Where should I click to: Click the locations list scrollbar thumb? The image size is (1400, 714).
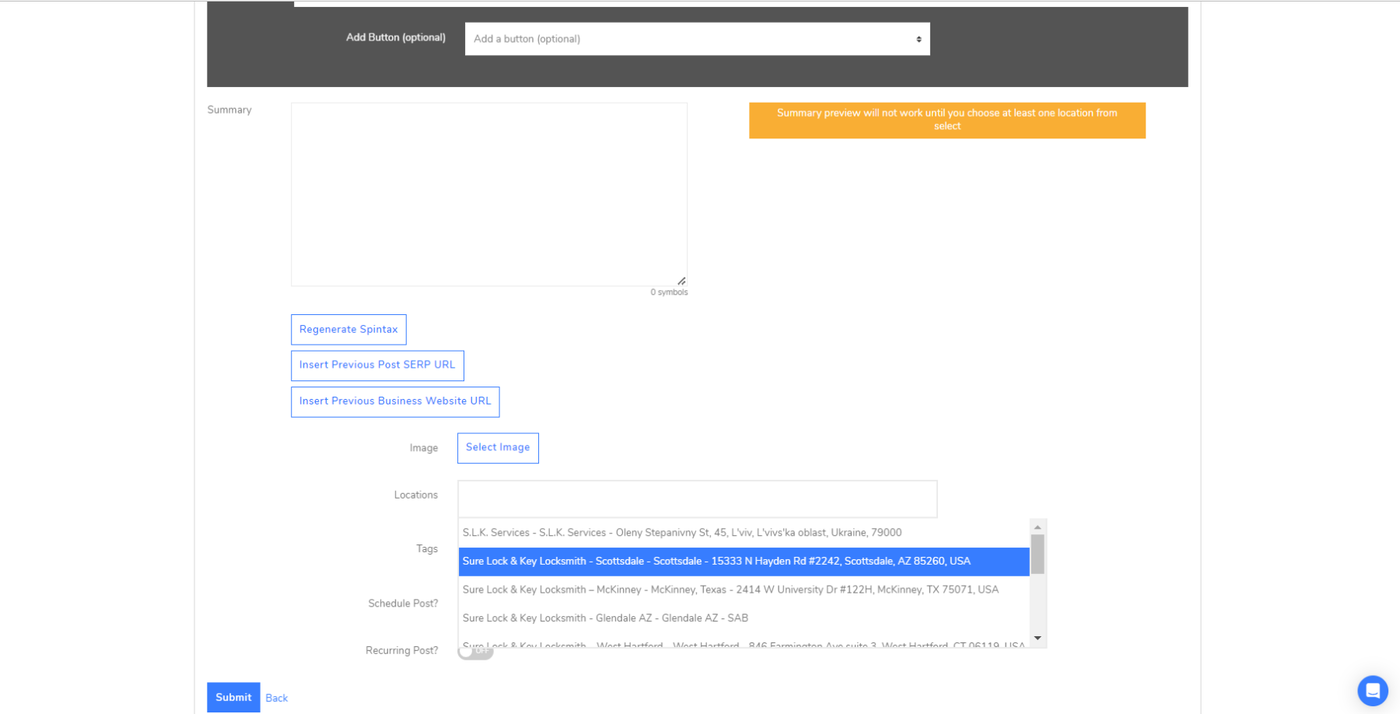click(1037, 553)
